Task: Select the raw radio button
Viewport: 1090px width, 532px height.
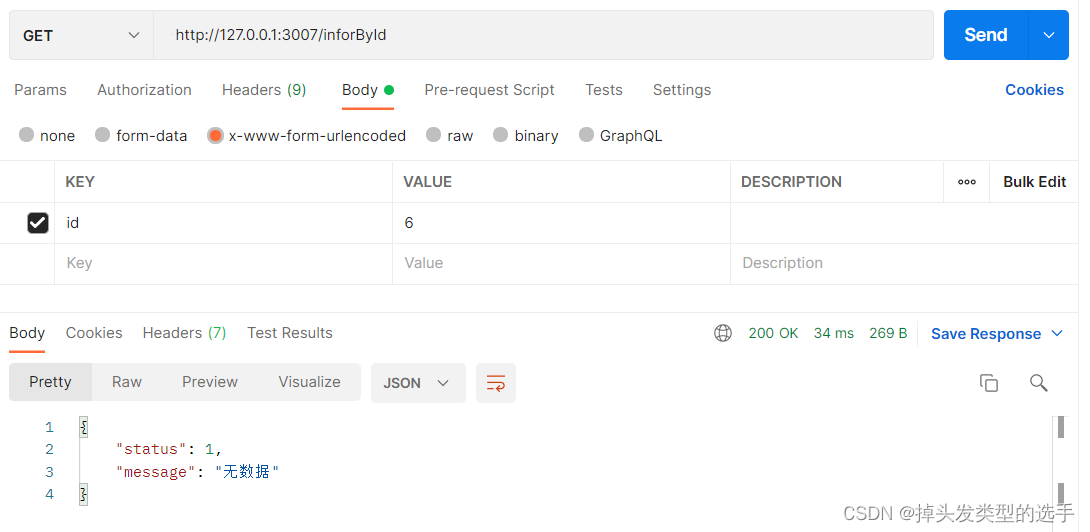Action: click(433, 135)
